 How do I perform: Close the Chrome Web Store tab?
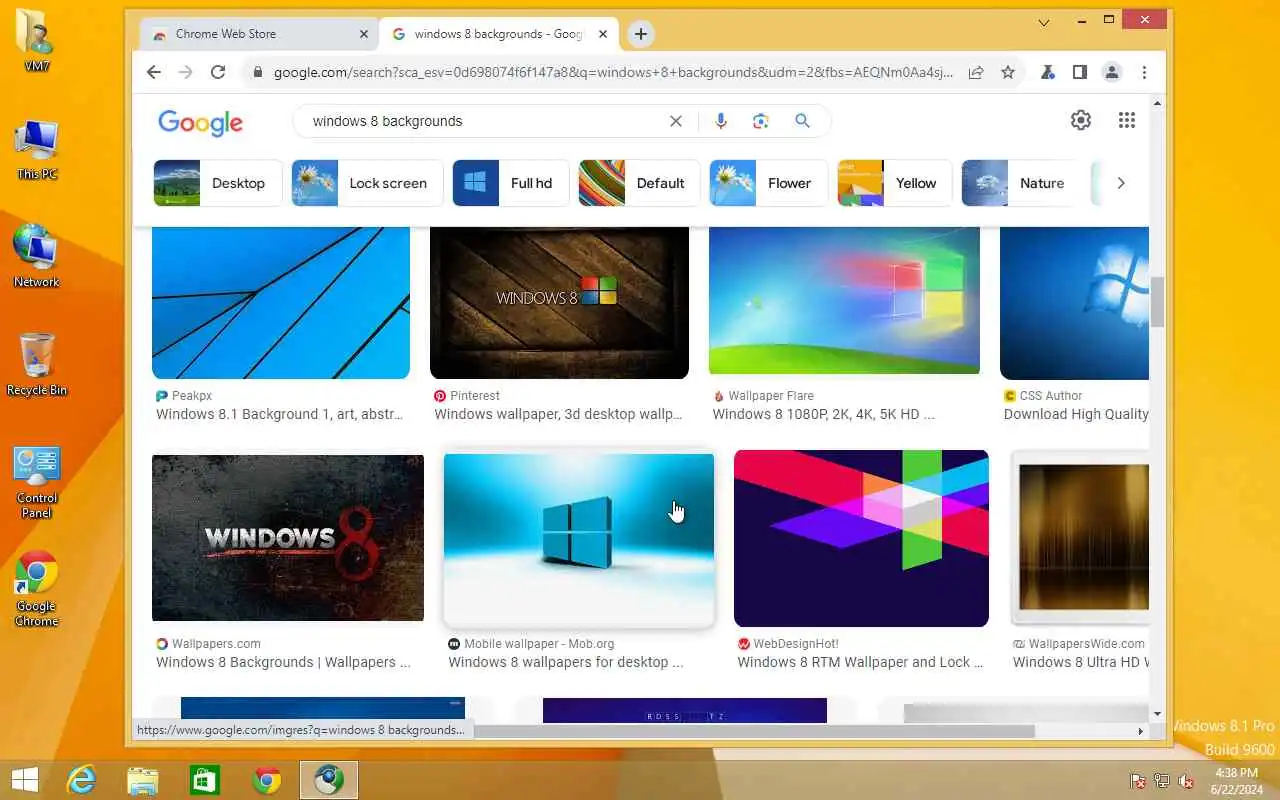click(364, 34)
